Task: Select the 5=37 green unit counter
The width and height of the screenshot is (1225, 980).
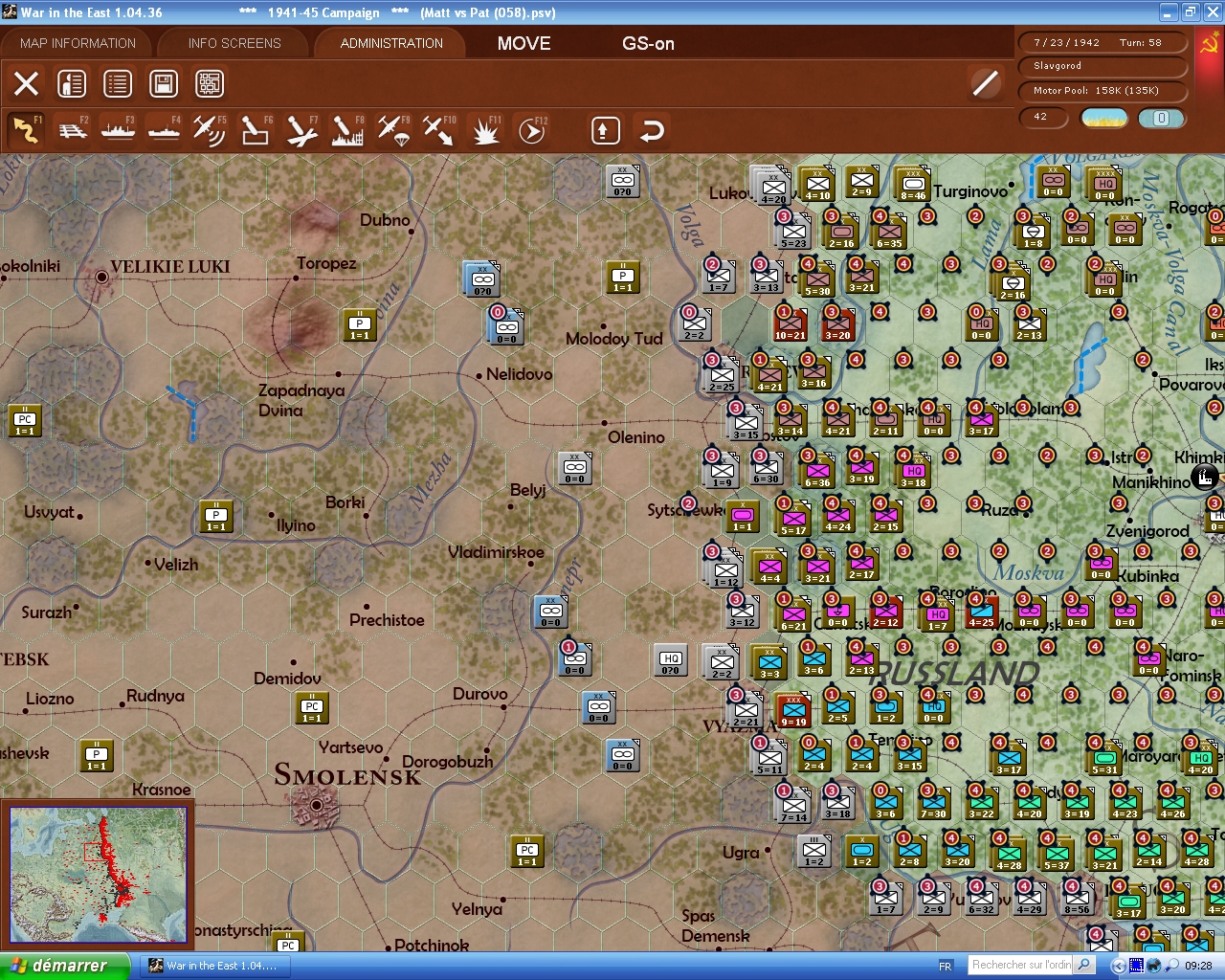Action: point(1057,854)
